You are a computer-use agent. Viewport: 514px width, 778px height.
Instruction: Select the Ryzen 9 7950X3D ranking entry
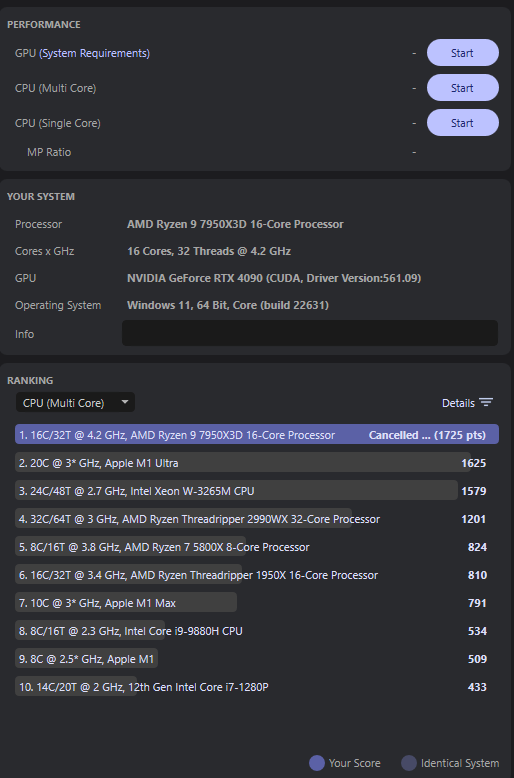[x=257, y=435]
